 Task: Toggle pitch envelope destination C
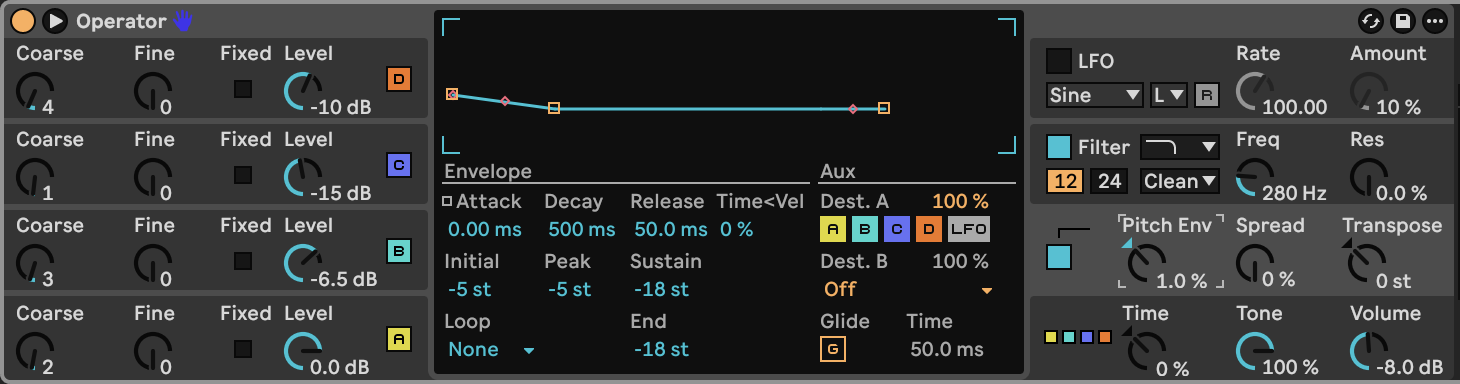pyautogui.click(x=897, y=230)
